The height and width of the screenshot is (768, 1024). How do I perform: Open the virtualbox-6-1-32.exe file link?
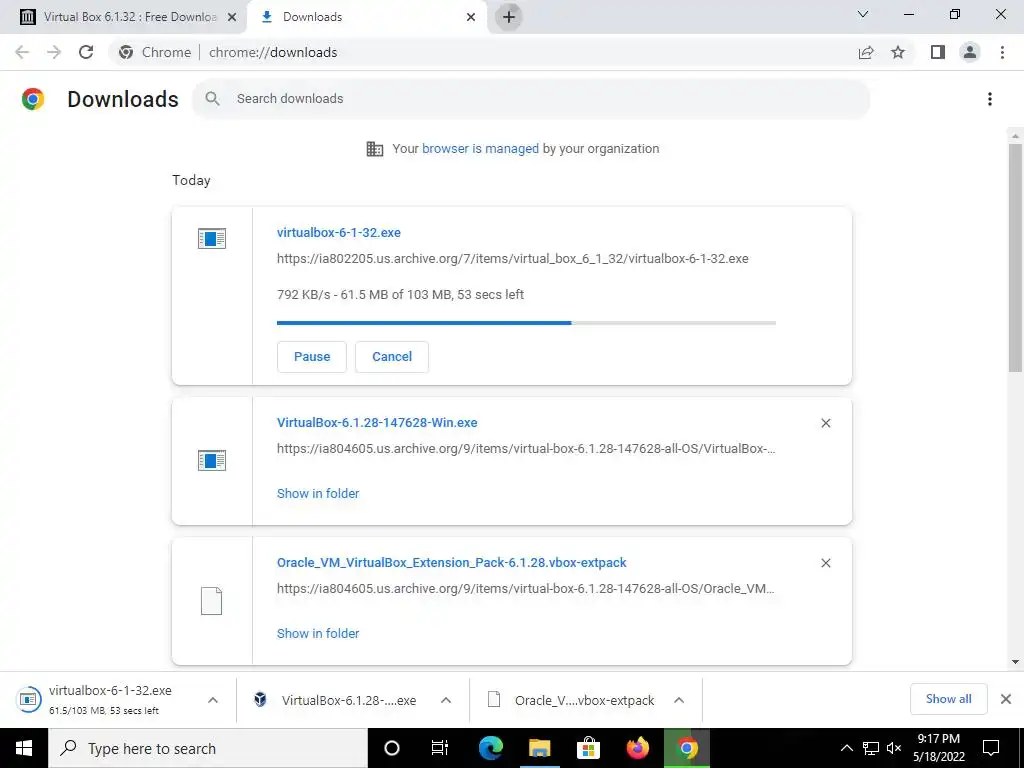[x=339, y=232]
